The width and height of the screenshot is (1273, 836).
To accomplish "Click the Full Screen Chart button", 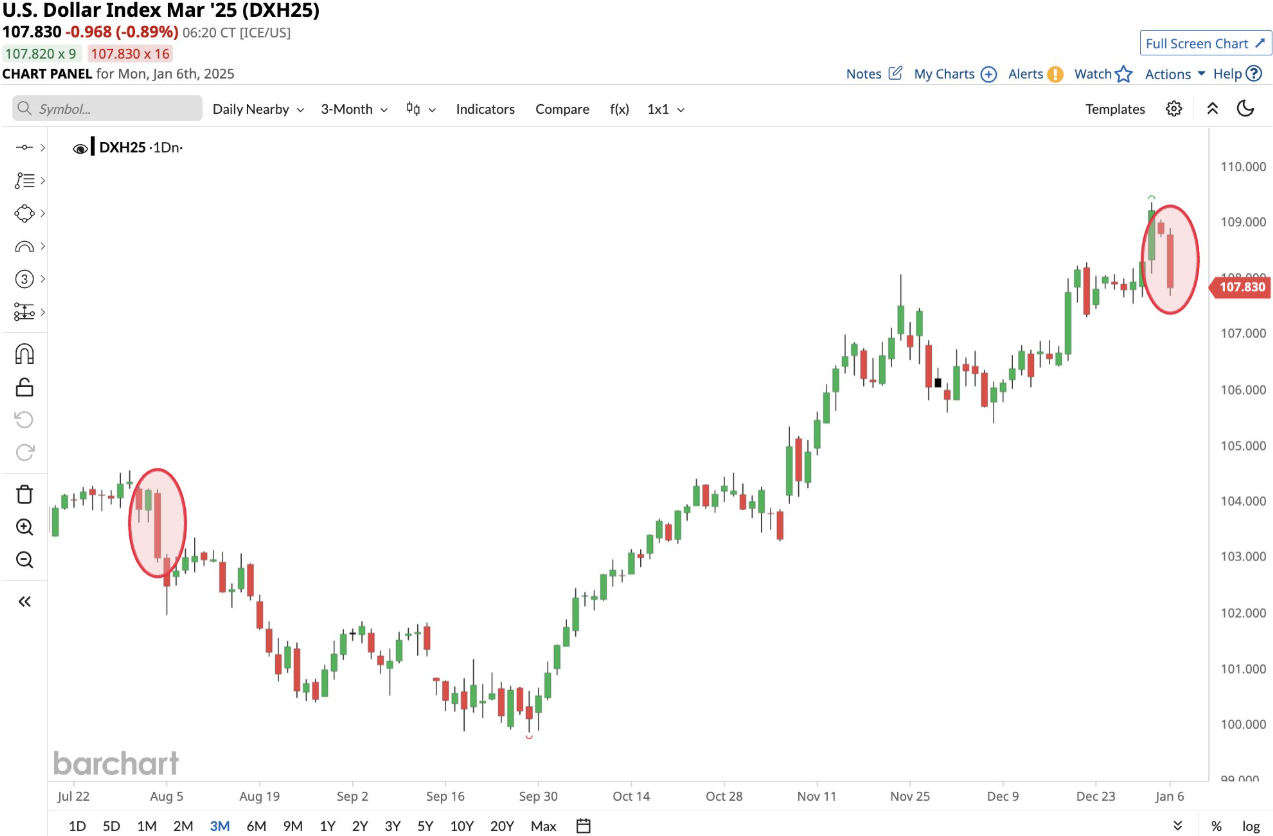I will point(1206,43).
